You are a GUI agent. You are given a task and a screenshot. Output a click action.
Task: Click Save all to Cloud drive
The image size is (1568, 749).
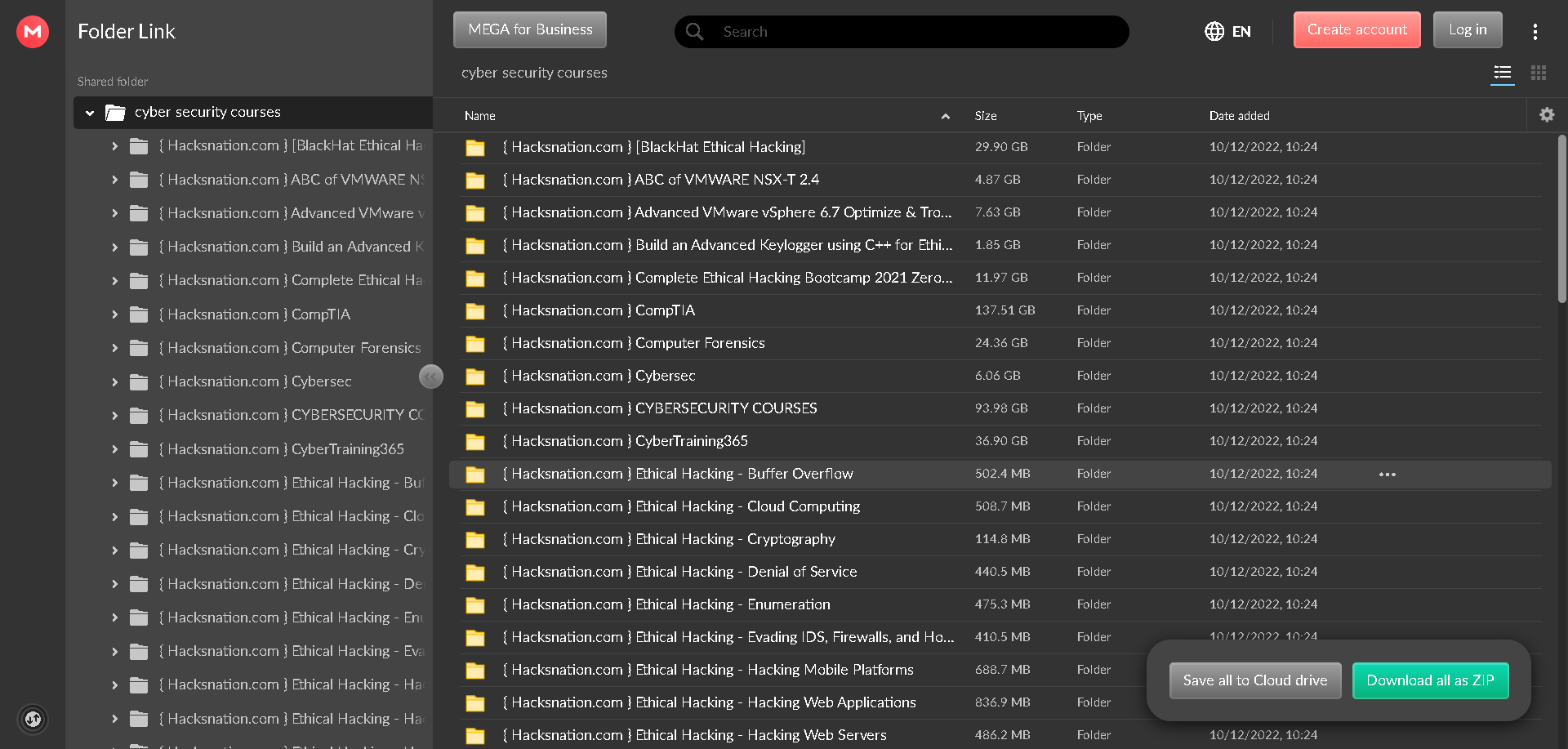[1255, 680]
